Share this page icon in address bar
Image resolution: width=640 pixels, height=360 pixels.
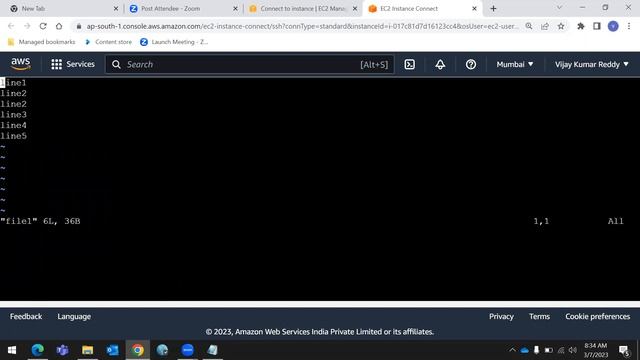(x=545, y=26)
